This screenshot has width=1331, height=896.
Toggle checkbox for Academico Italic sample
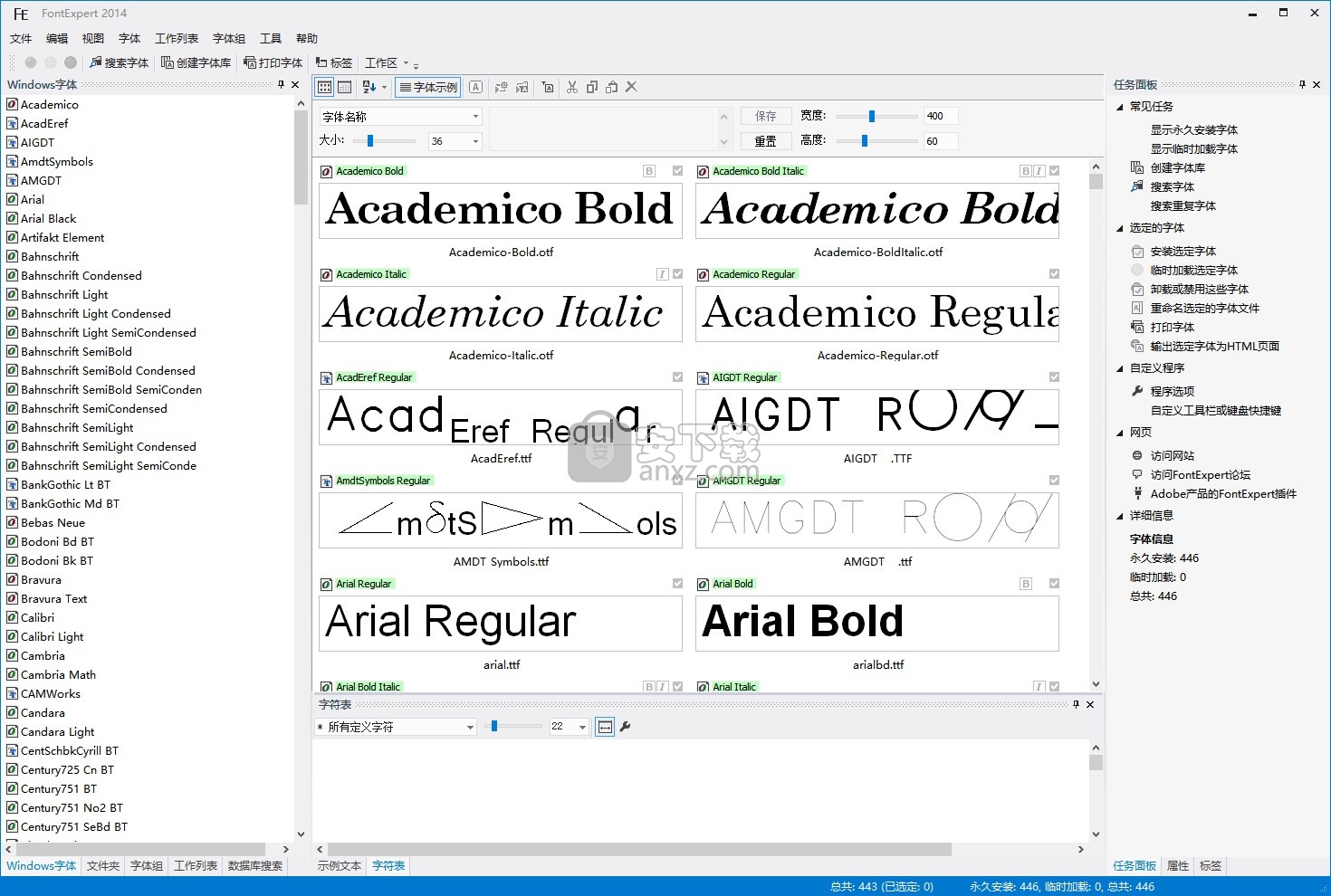pyautogui.click(x=677, y=273)
